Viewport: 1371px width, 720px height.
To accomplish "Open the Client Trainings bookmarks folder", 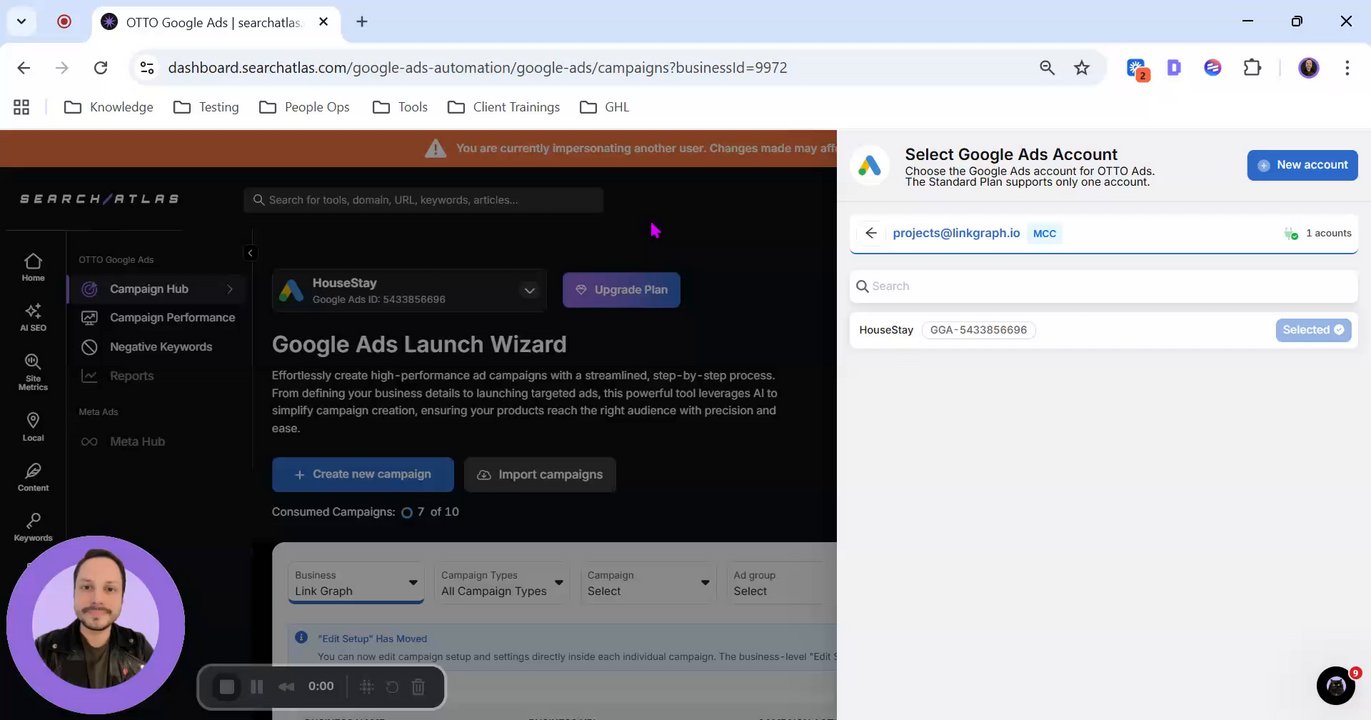I will coord(504,107).
